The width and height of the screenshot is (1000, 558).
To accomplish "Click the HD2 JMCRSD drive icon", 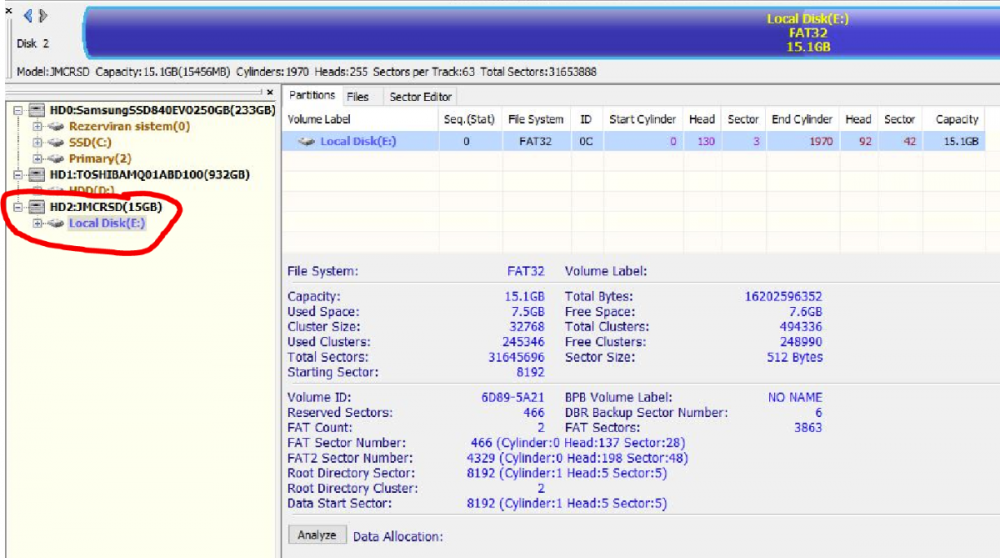I will tap(37, 207).
